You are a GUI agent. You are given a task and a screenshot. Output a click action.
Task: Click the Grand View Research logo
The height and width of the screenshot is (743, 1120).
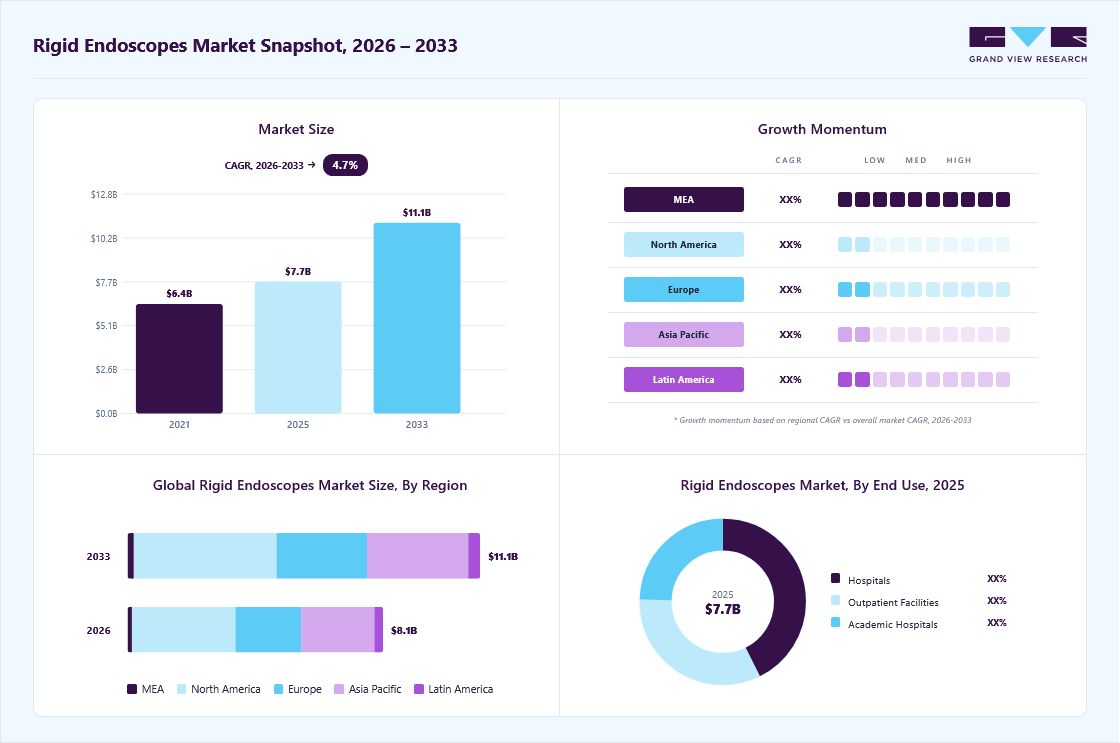pyautogui.click(x=1028, y=45)
